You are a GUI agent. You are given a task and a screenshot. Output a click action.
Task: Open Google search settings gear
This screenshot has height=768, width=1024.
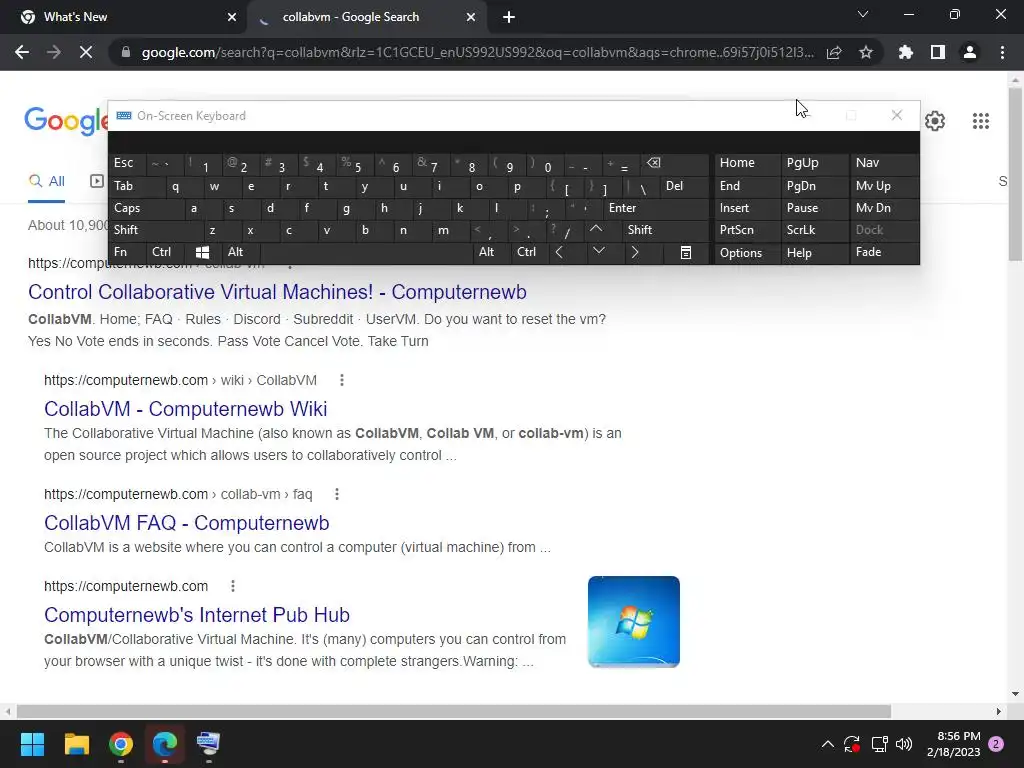935,121
